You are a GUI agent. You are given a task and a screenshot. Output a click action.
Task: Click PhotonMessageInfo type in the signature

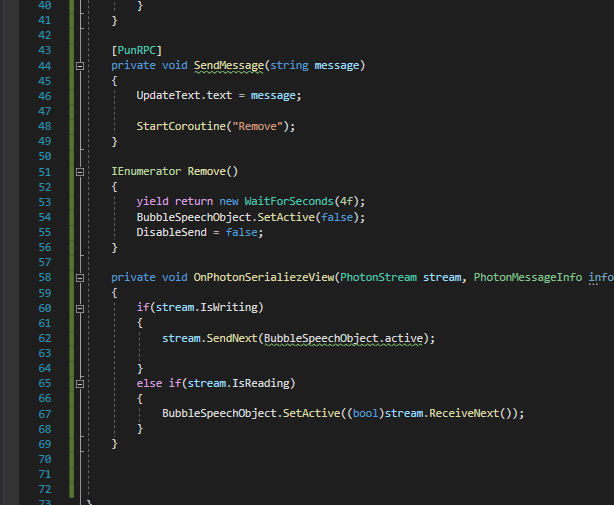tap(528, 277)
